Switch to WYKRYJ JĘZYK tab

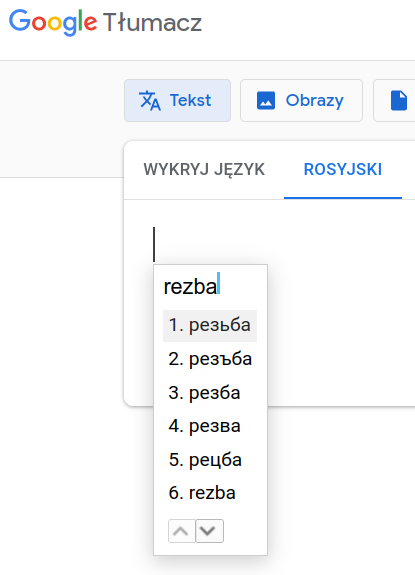204,169
